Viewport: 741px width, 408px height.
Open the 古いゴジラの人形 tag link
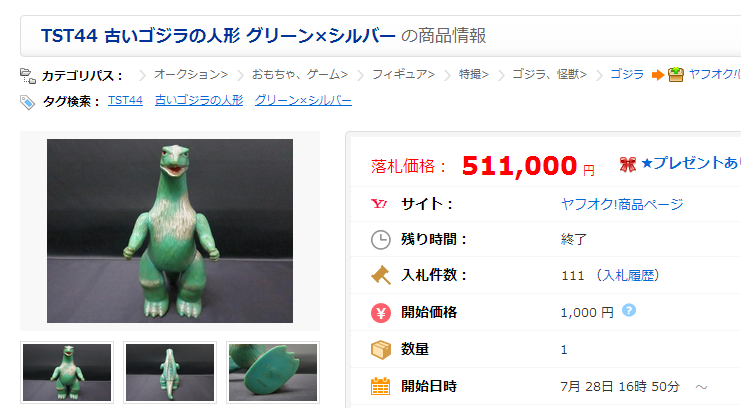pyautogui.click(x=199, y=100)
